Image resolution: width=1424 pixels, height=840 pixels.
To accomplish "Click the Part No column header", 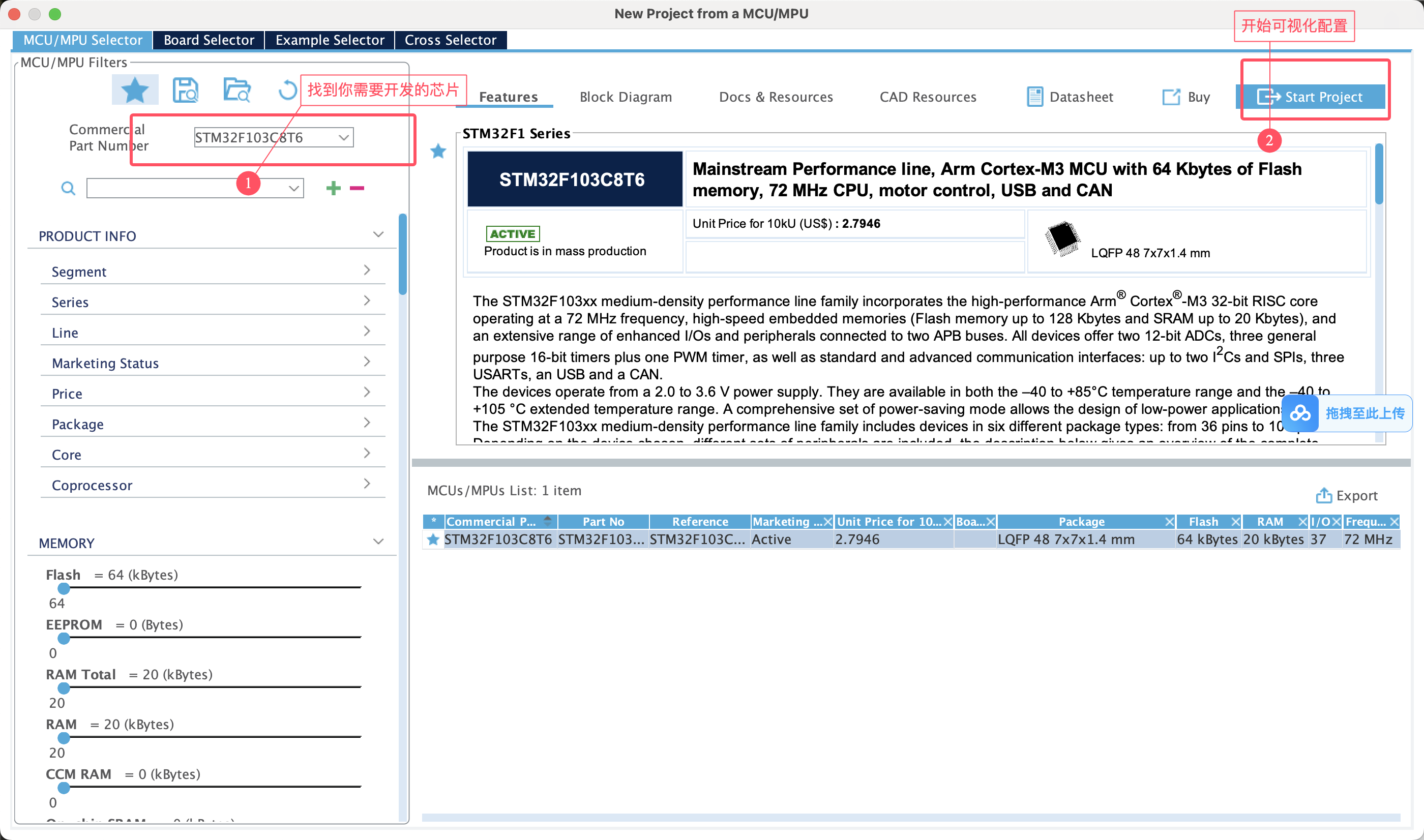I will pyautogui.click(x=603, y=521).
